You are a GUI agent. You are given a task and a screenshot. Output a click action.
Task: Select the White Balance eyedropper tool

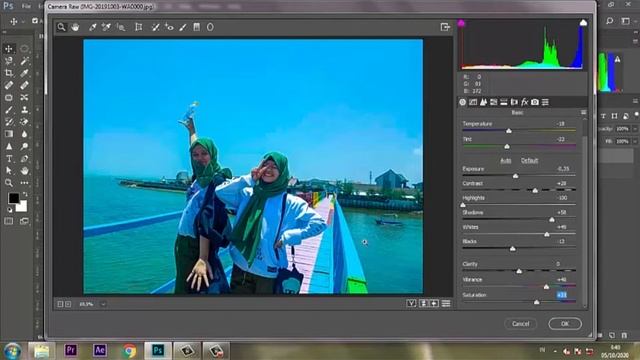tap(93, 27)
